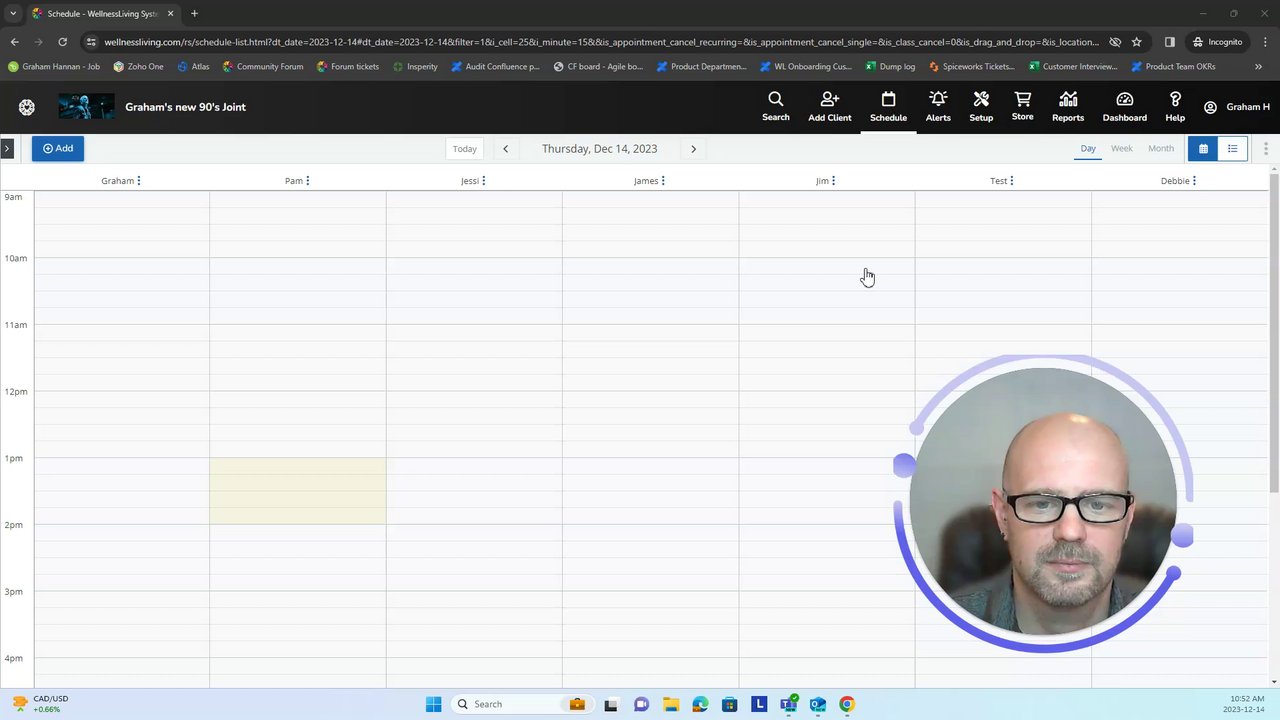Open Jim column options menu

833,181
